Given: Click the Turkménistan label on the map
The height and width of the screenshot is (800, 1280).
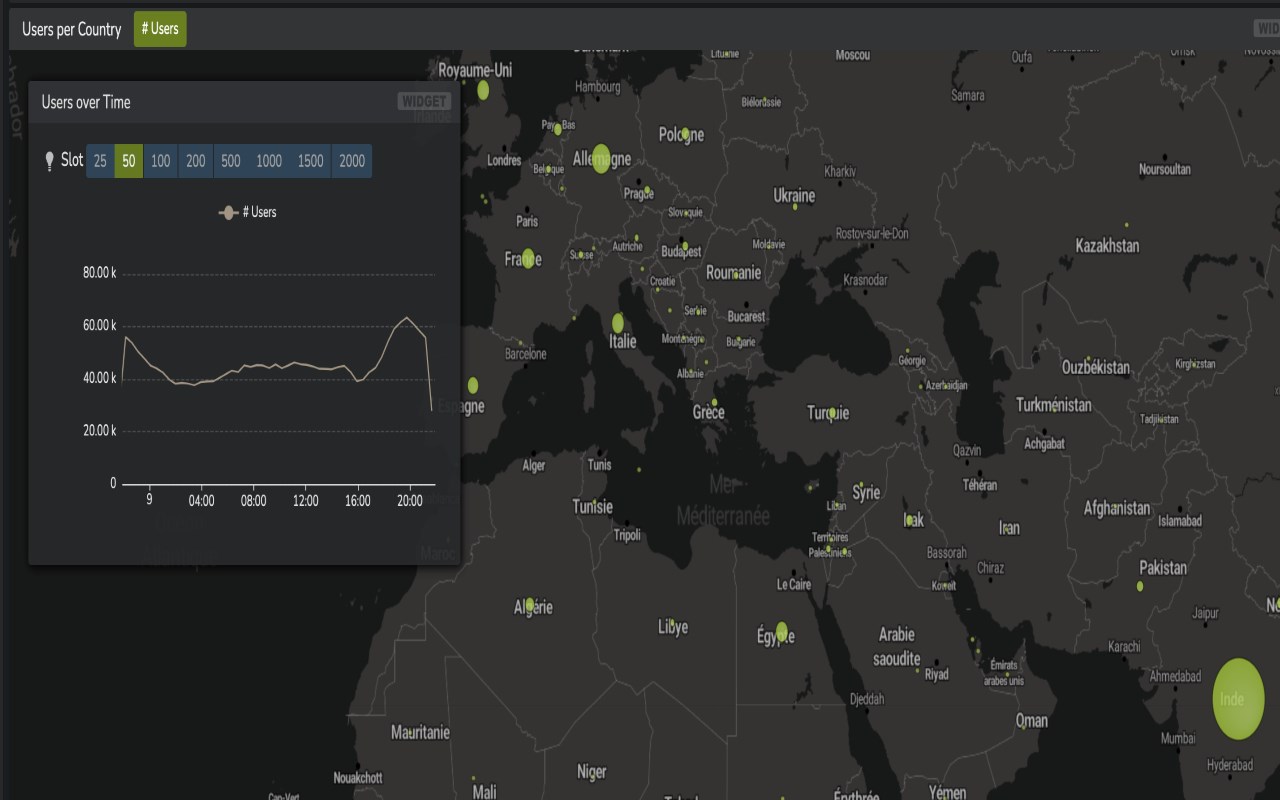Looking at the screenshot, I should [1054, 405].
